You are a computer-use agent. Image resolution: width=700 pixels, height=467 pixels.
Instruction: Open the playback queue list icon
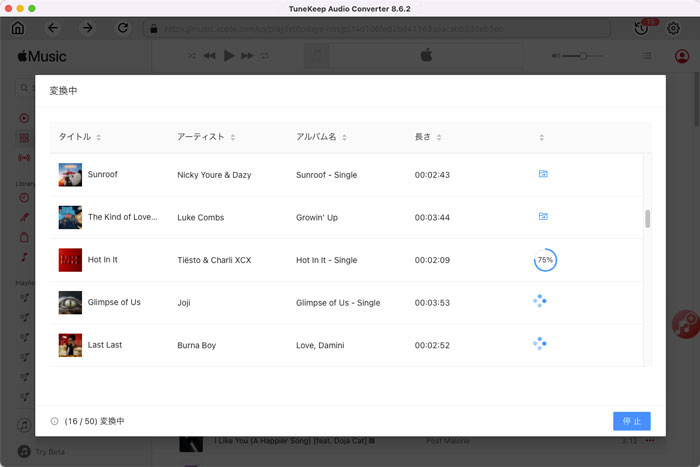point(647,56)
